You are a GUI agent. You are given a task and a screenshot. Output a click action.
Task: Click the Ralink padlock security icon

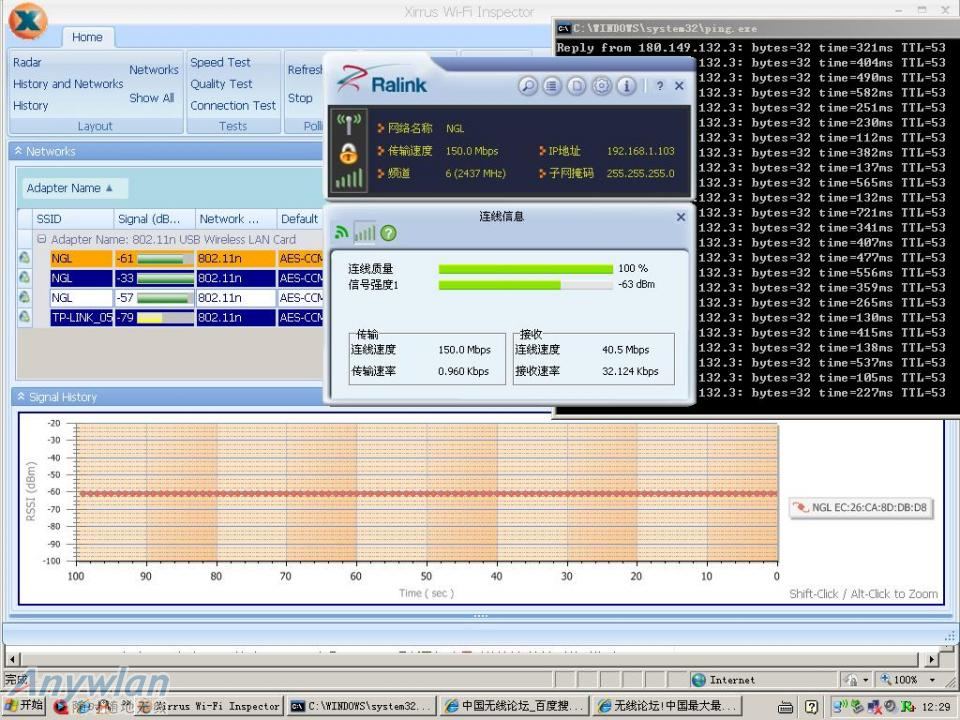coord(348,153)
